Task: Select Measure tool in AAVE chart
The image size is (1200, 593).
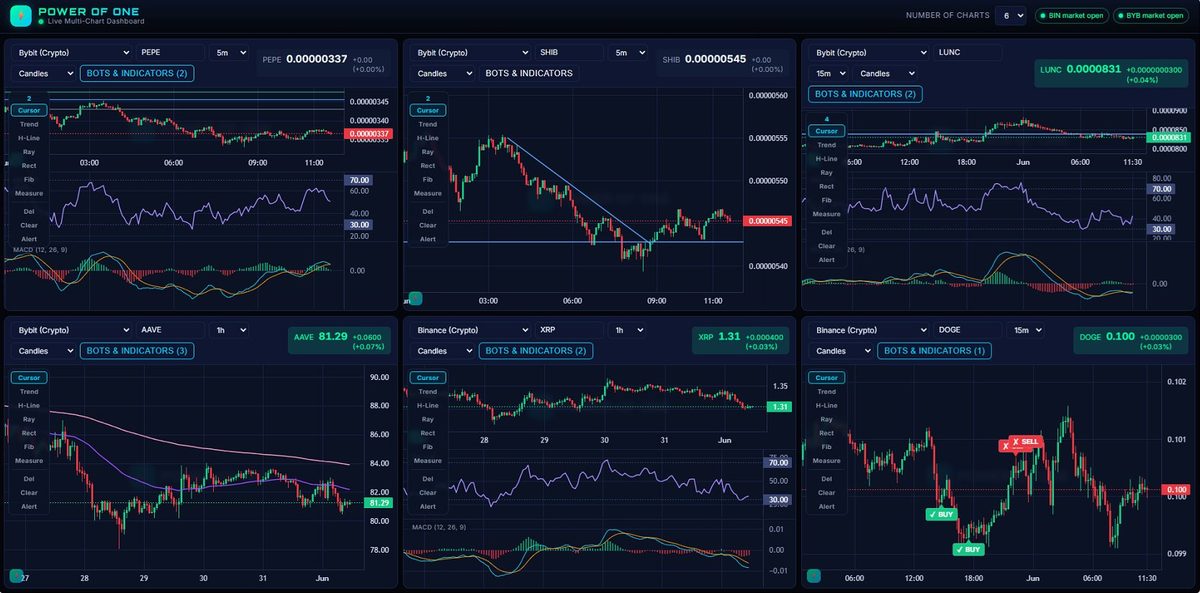Action: pyautogui.click(x=29, y=460)
